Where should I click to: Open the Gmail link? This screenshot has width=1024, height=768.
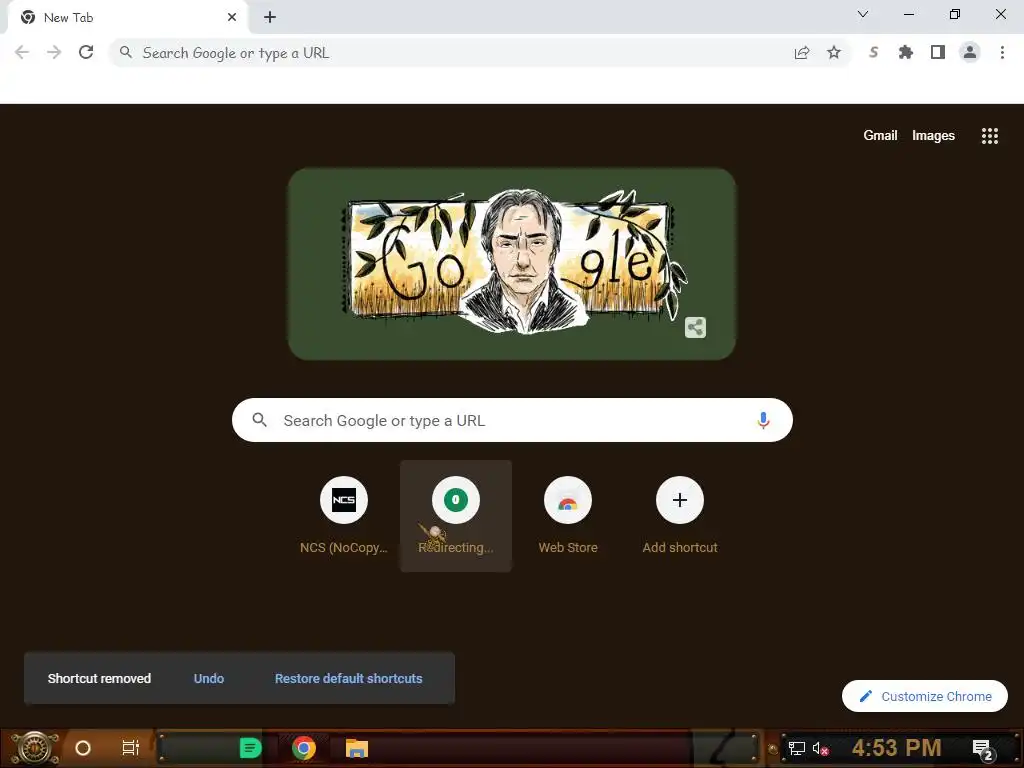[880, 135]
